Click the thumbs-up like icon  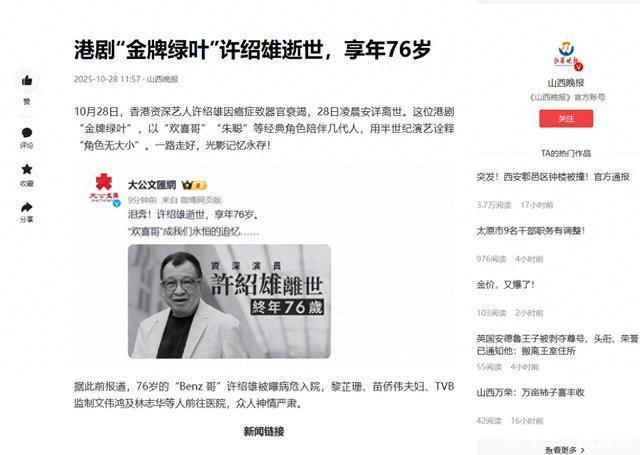[27, 80]
